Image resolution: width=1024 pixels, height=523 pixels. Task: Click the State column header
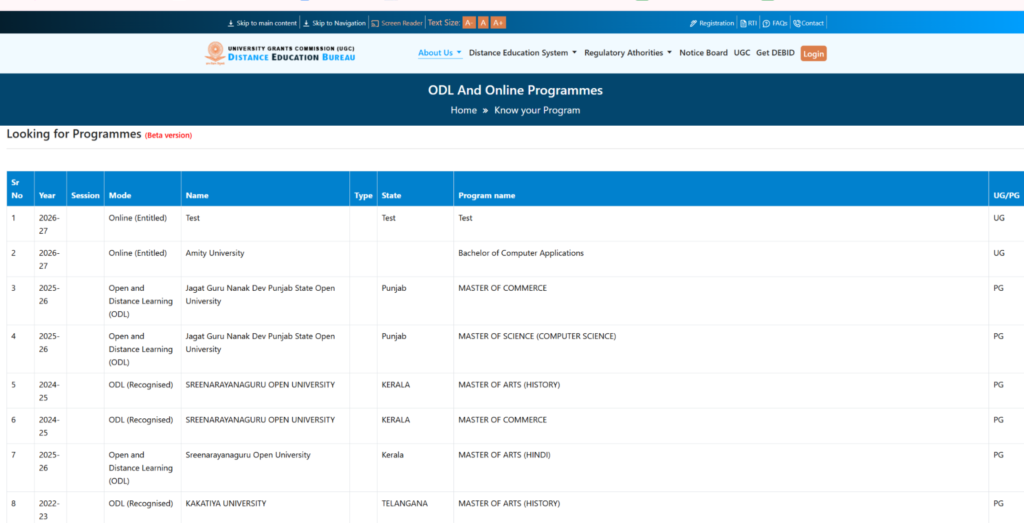415,189
